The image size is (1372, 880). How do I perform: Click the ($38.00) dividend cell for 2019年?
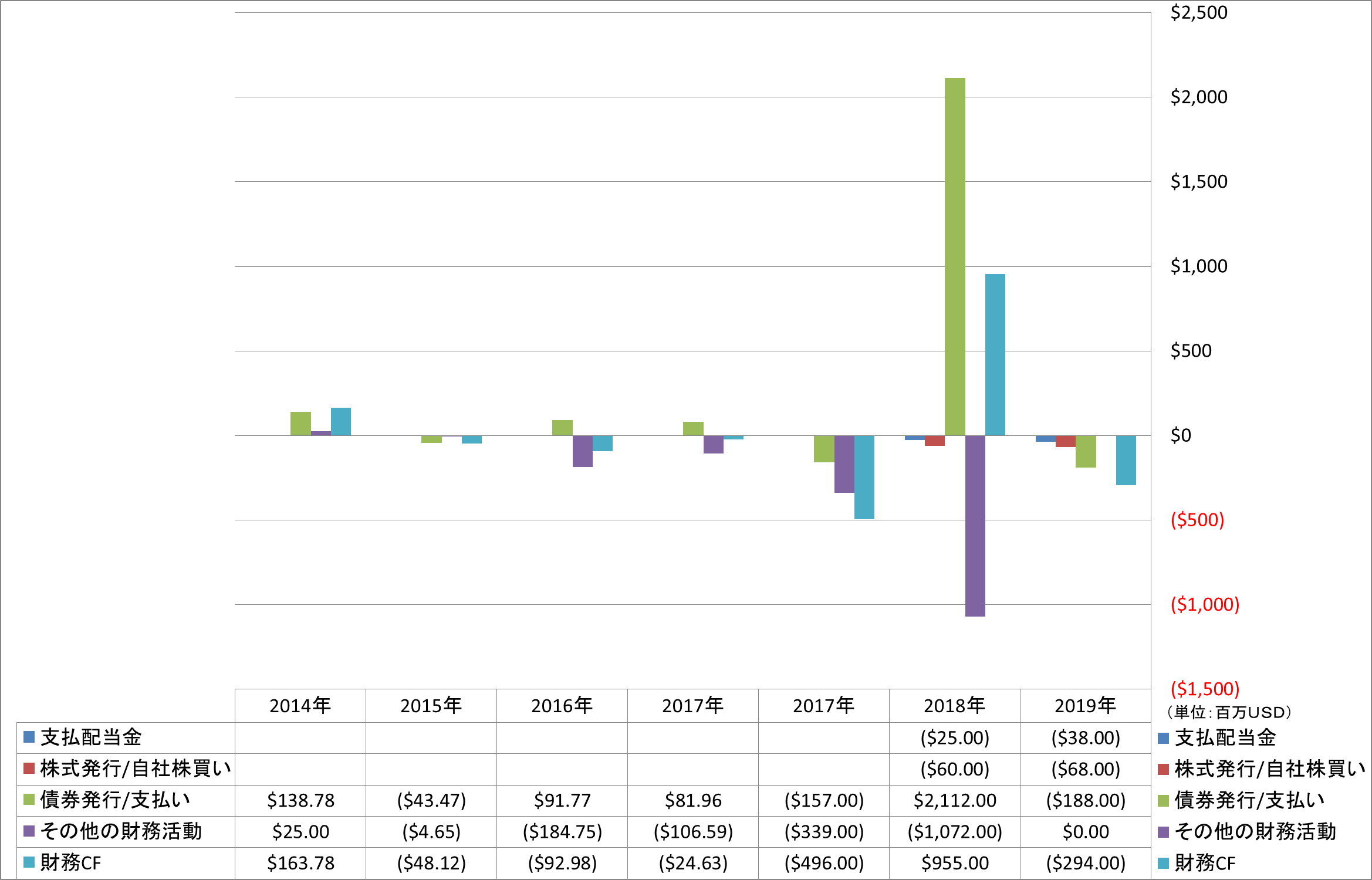[1086, 737]
